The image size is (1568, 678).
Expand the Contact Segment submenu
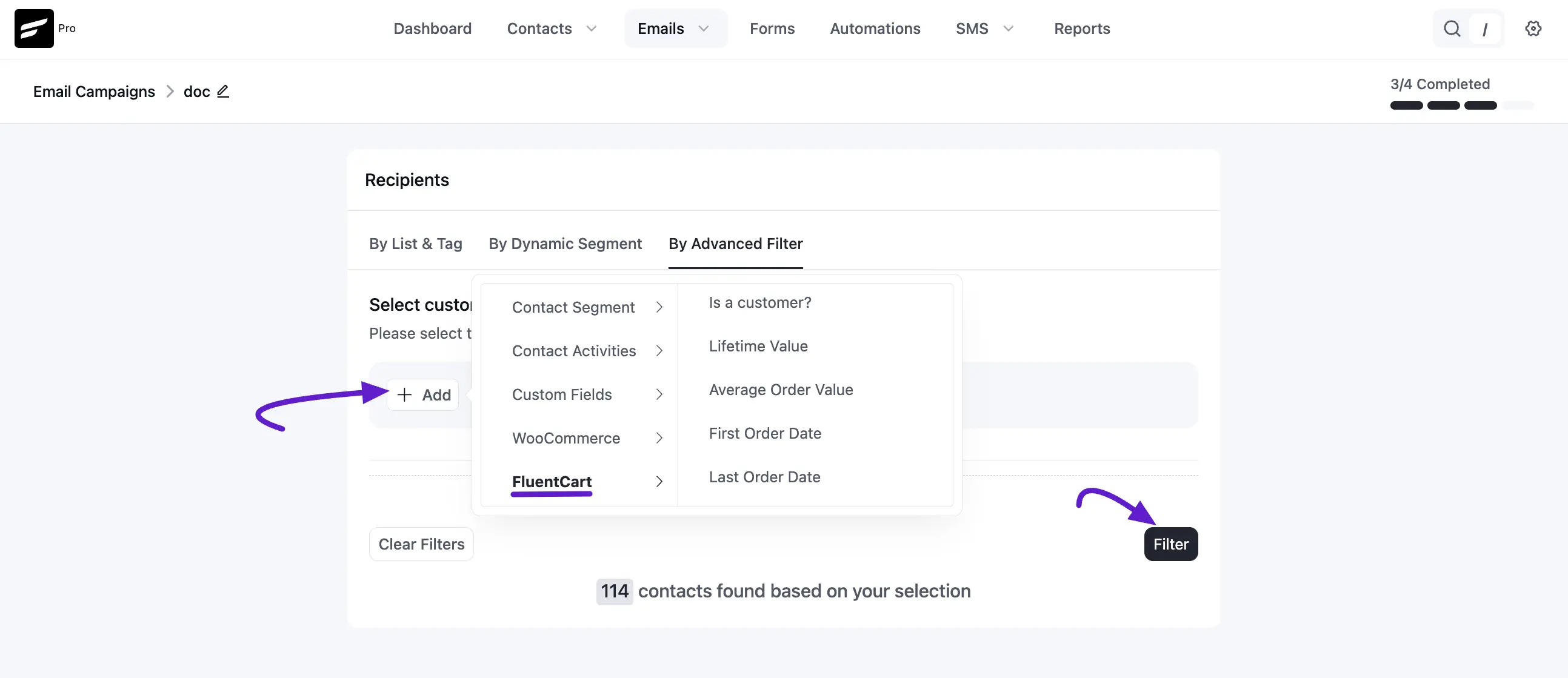click(586, 307)
